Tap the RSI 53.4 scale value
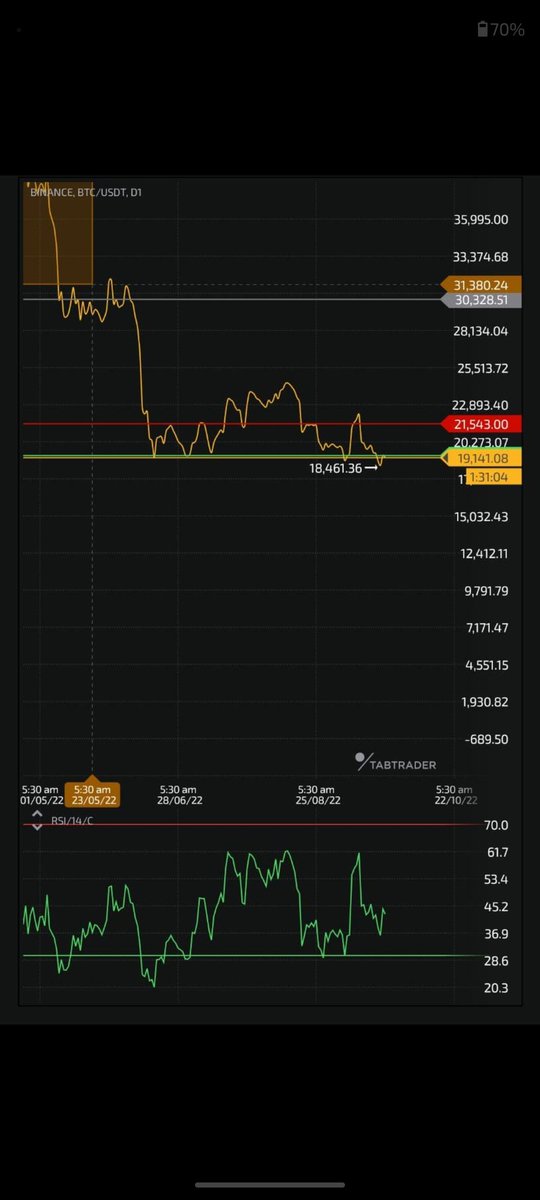The height and width of the screenshot is (1200, 540). [496, 879]
